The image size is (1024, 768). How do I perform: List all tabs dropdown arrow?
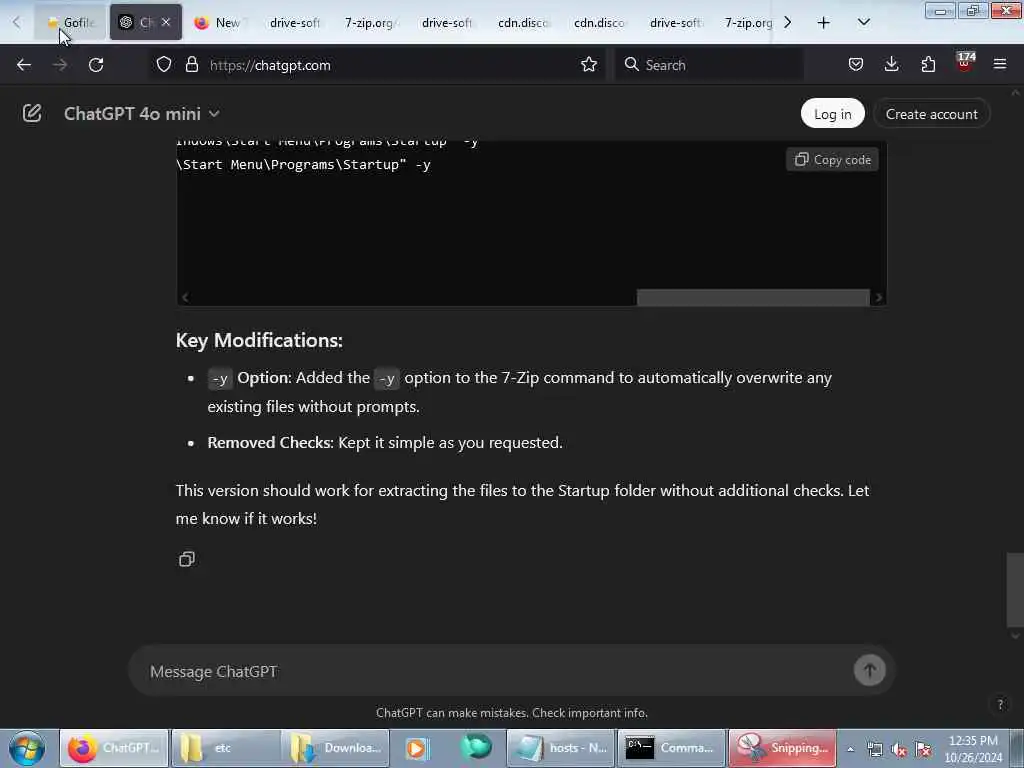(x=863, y=23)
